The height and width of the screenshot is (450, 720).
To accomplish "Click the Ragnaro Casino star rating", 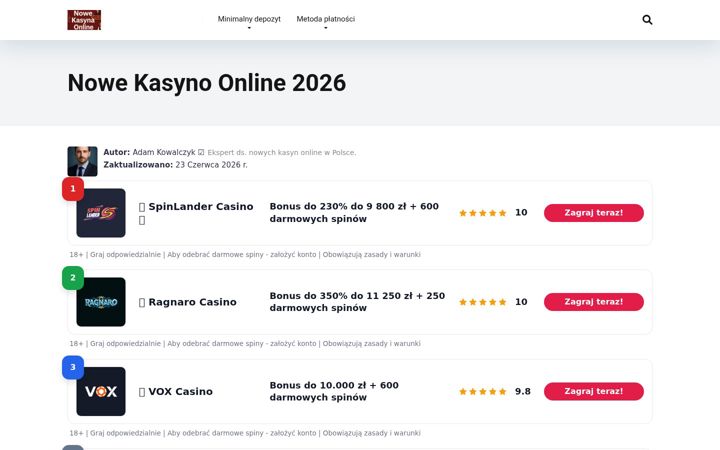I will point(483,302).
